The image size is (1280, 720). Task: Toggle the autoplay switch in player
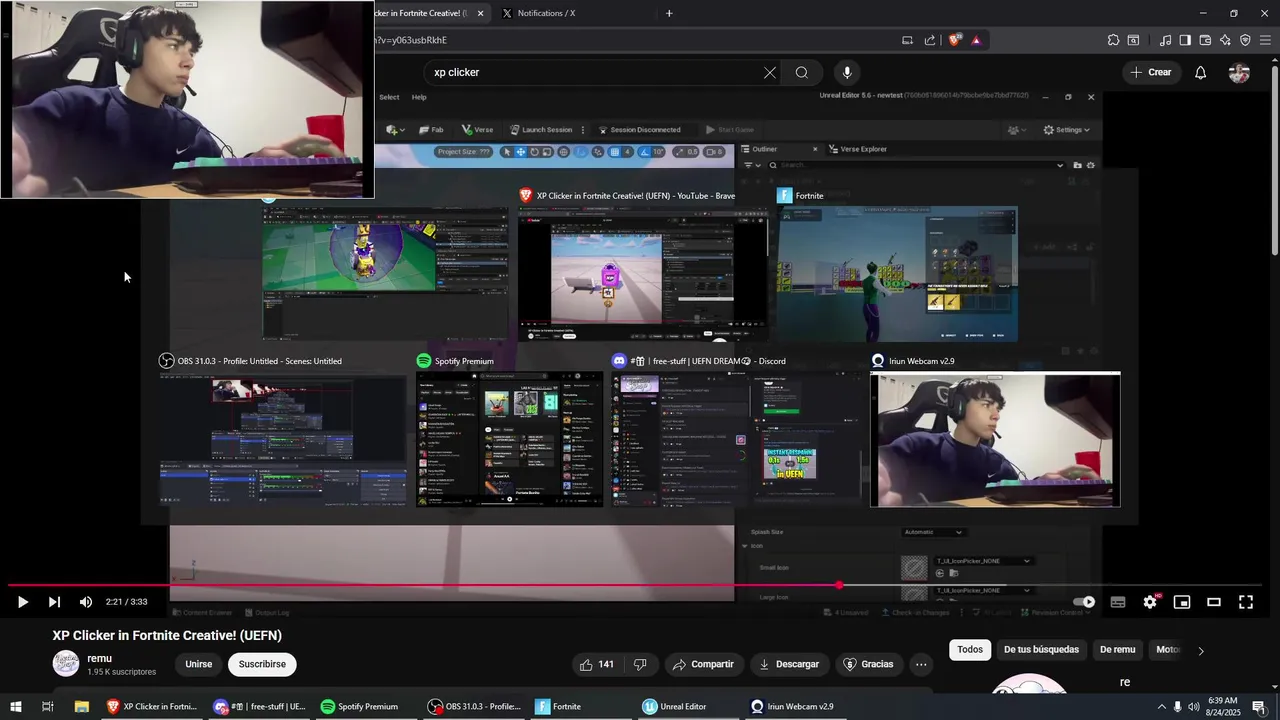(x=1084, y=602)
